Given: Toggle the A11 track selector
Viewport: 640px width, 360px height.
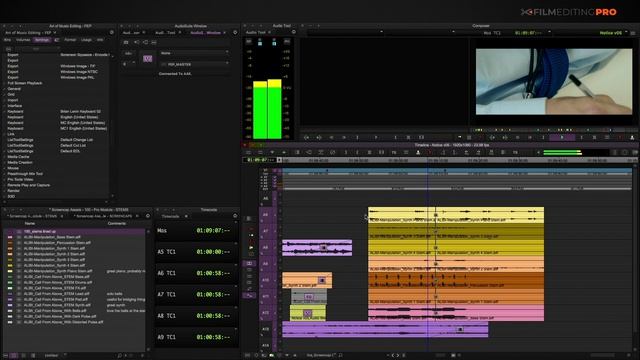Looking at the screenshot, I should click(265, 297).
